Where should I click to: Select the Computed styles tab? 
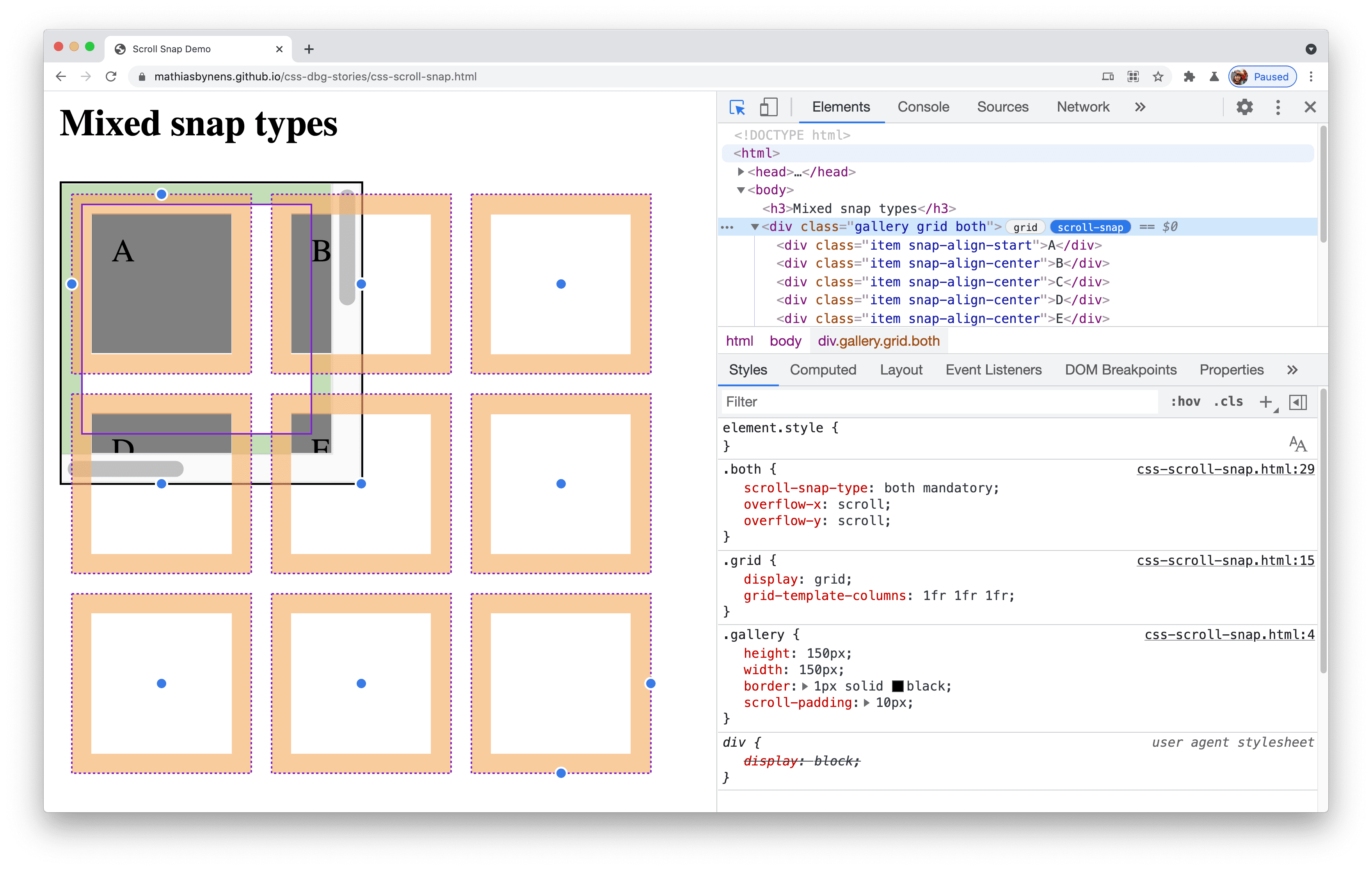click(x=823, y=370)
